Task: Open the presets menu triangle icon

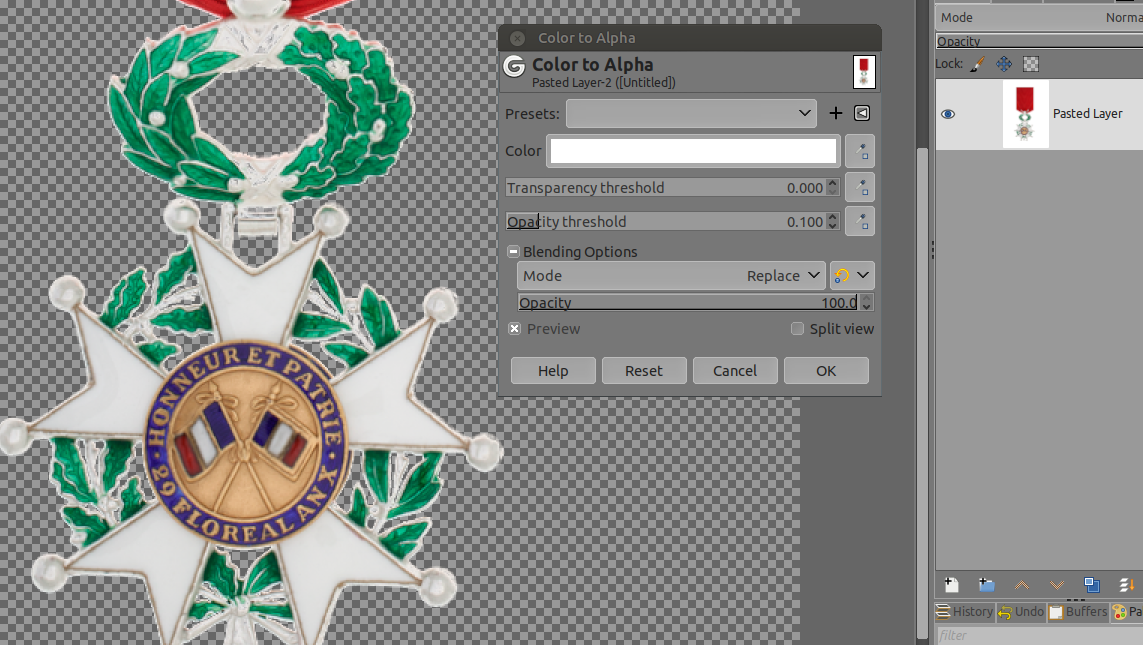Action: coord(862,113)
